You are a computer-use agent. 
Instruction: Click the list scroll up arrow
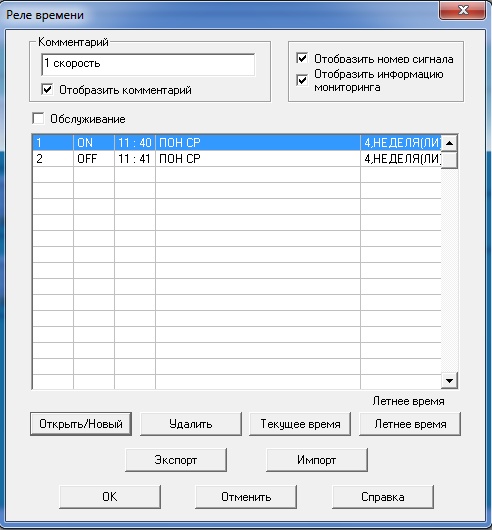(x=449, y=143)
